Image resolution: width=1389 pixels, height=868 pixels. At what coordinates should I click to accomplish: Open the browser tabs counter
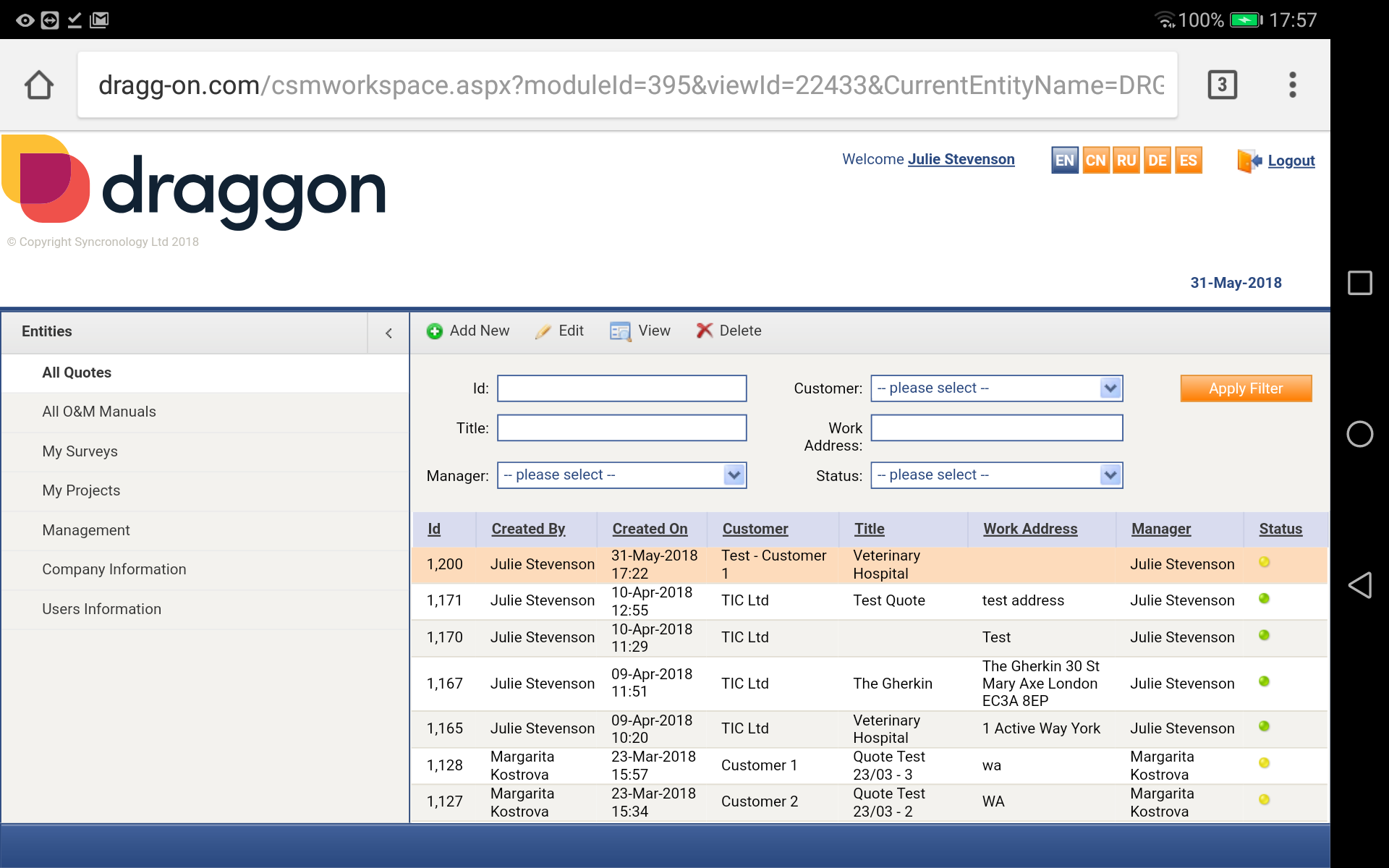pos(1222,85)
